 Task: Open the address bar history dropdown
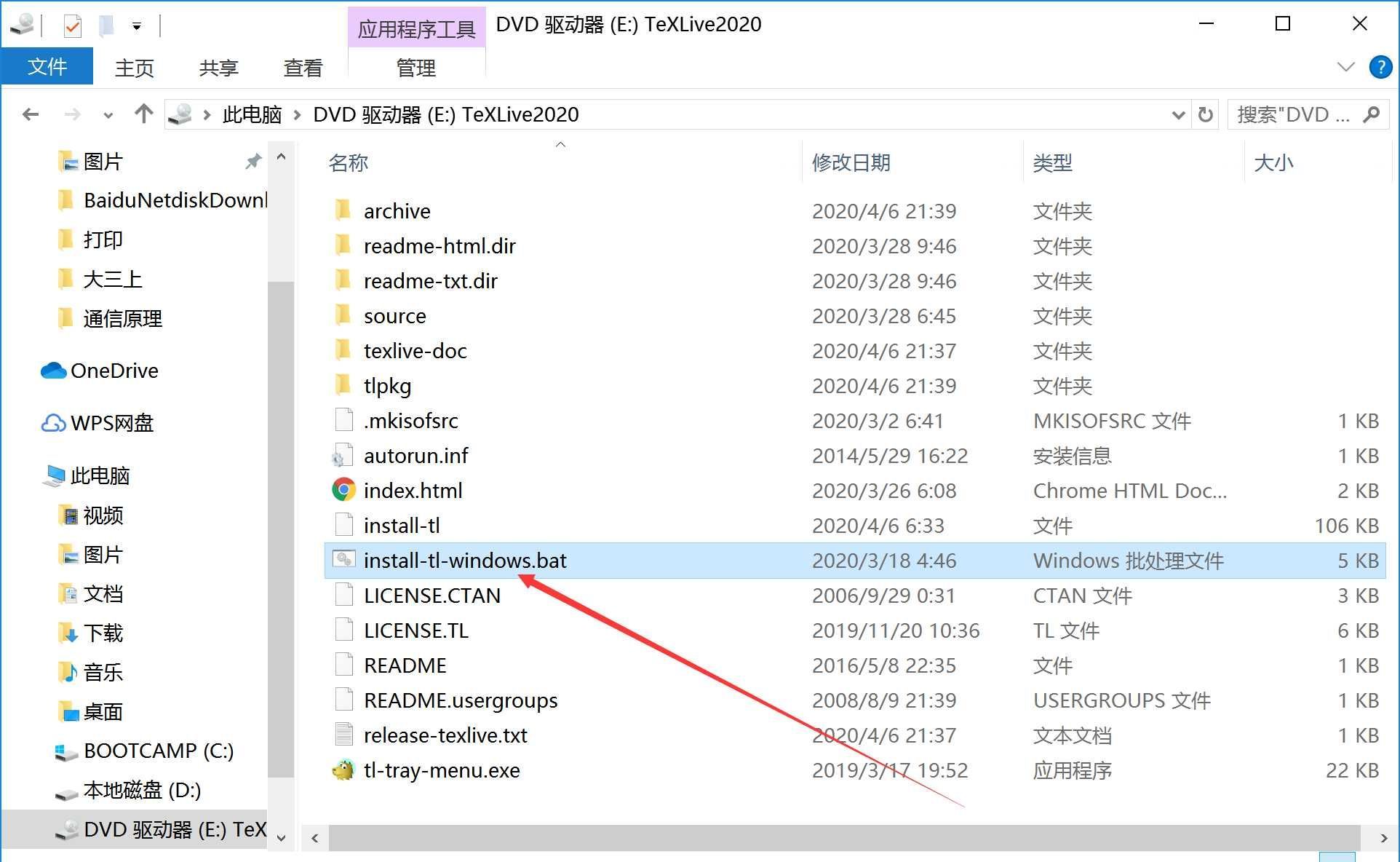click(x=1178, y=115)
